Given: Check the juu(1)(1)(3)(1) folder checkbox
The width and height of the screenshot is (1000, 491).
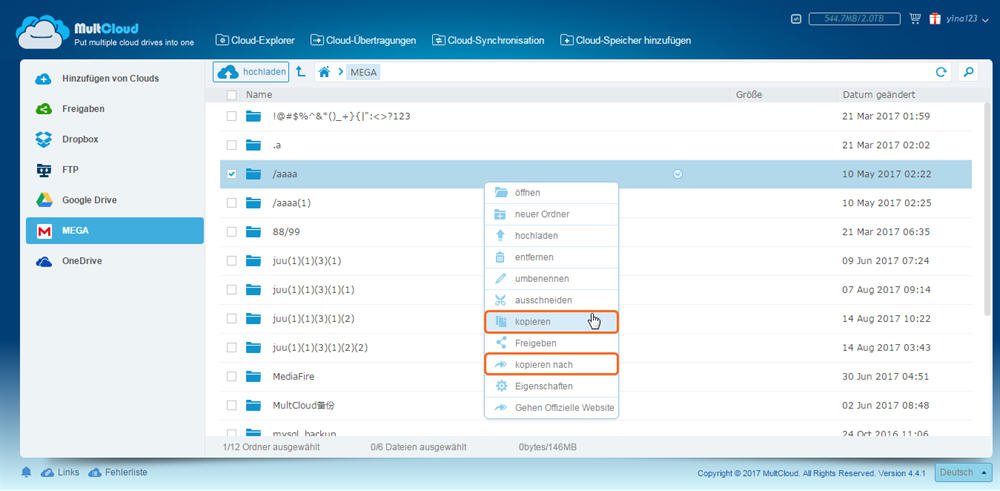Looking at the screenshot, I should pyautogui.click(x=232, y=261).
